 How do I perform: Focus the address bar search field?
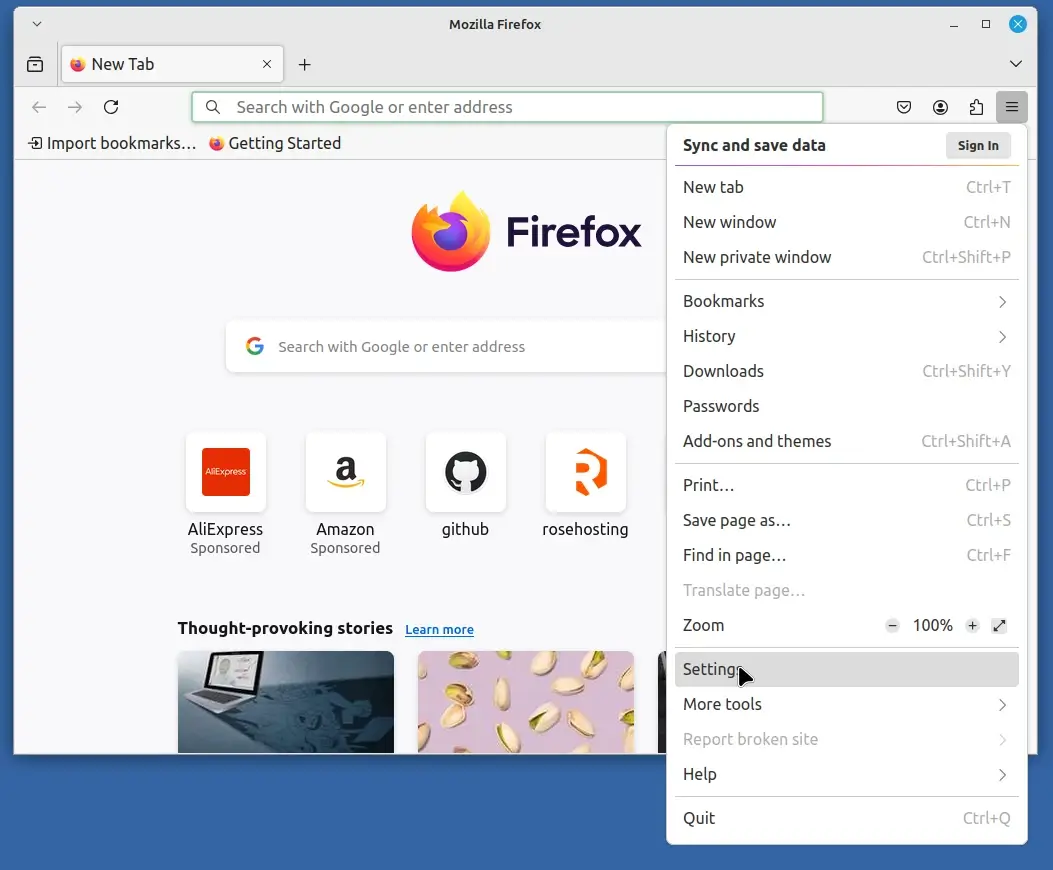point(507,107)
